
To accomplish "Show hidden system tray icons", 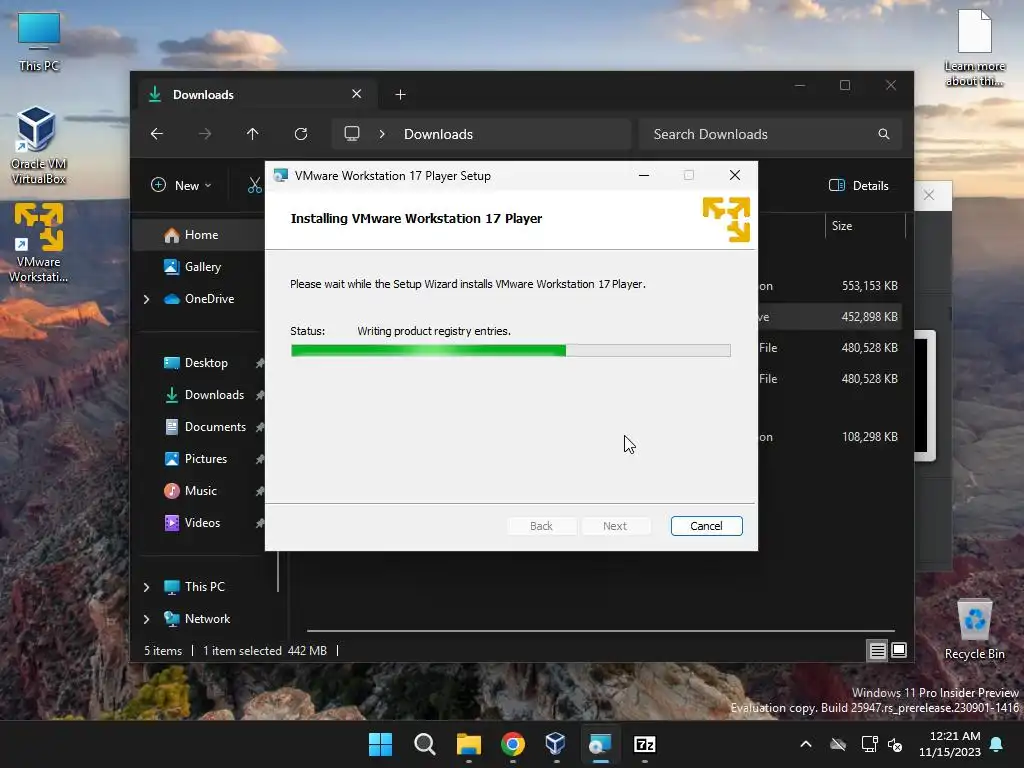I will [806, 744].
